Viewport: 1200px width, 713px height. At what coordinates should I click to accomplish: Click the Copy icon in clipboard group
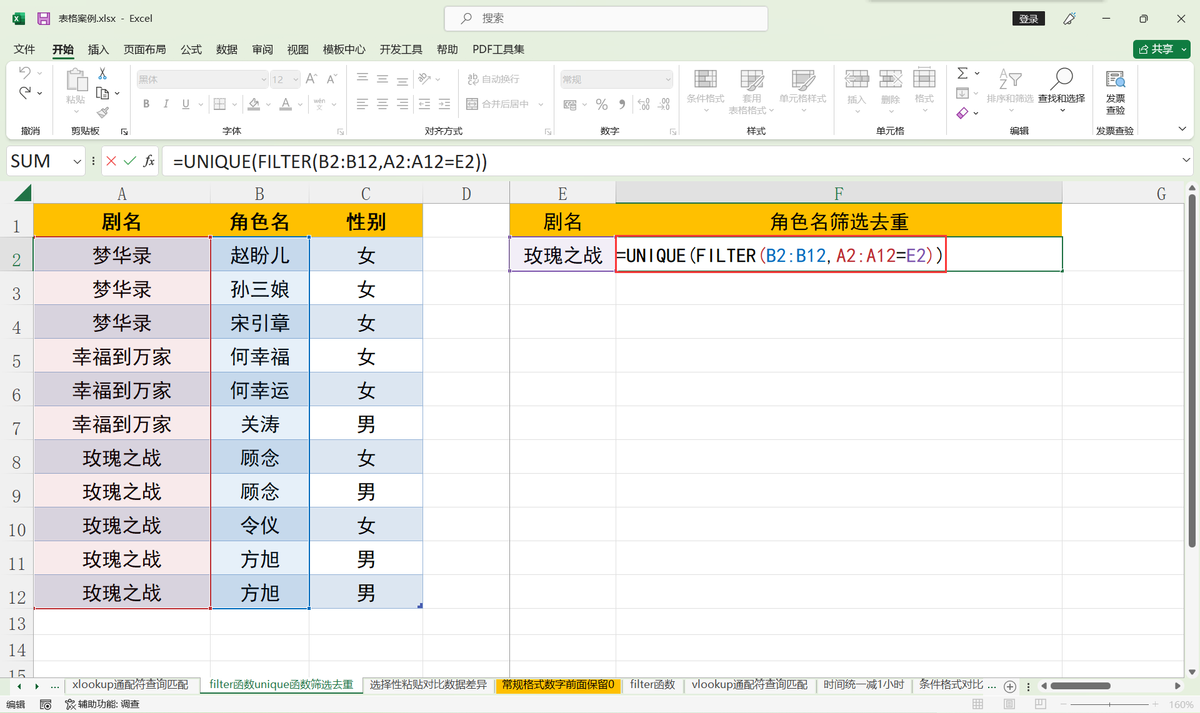tap(102, 93)
